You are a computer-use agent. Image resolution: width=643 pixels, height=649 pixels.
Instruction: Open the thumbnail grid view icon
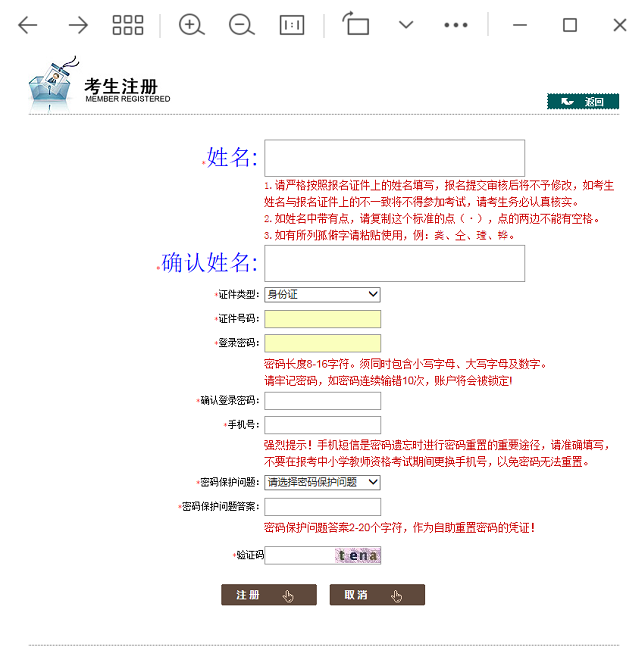tap(128, 25)
